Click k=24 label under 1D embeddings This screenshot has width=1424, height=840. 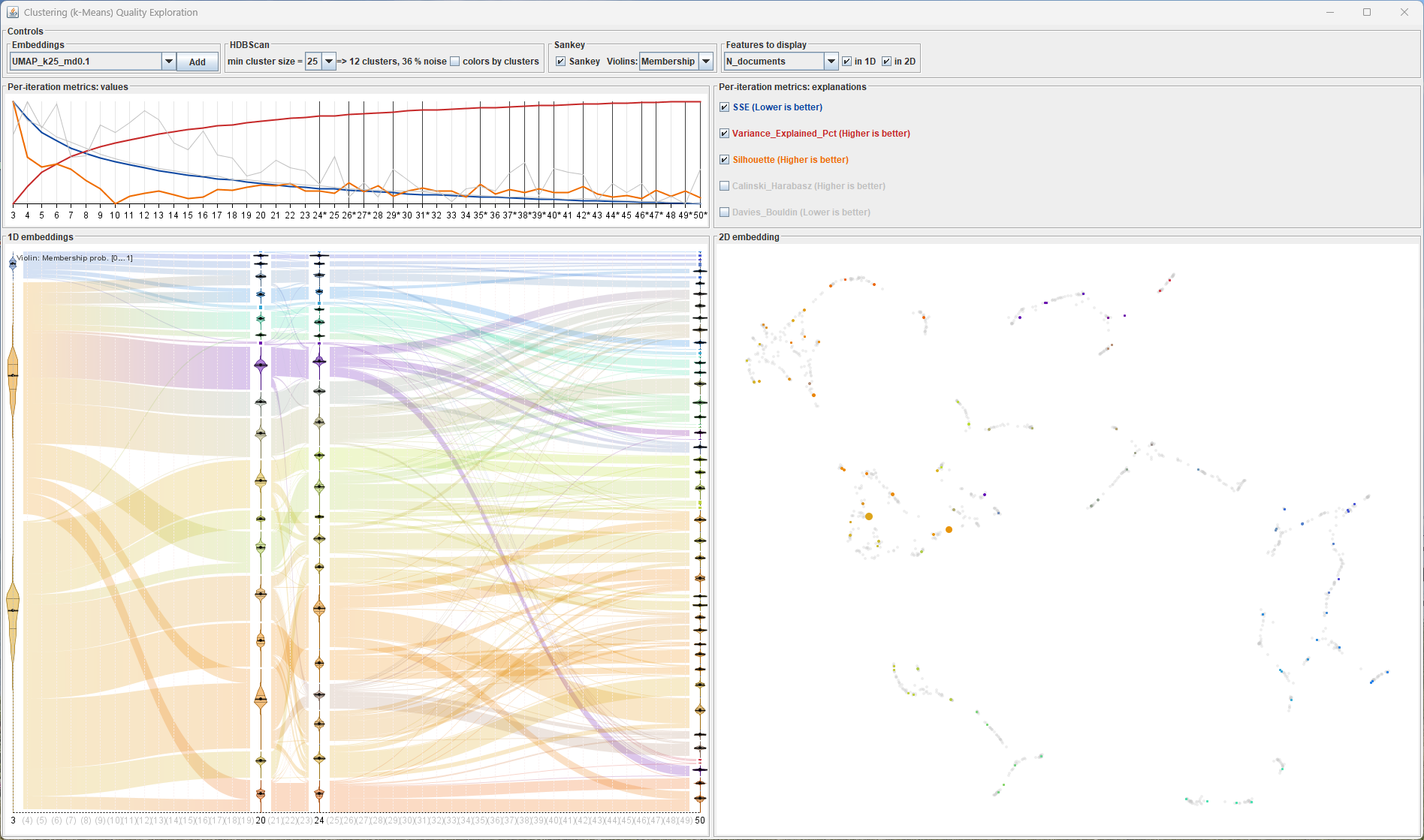[319, 820]
